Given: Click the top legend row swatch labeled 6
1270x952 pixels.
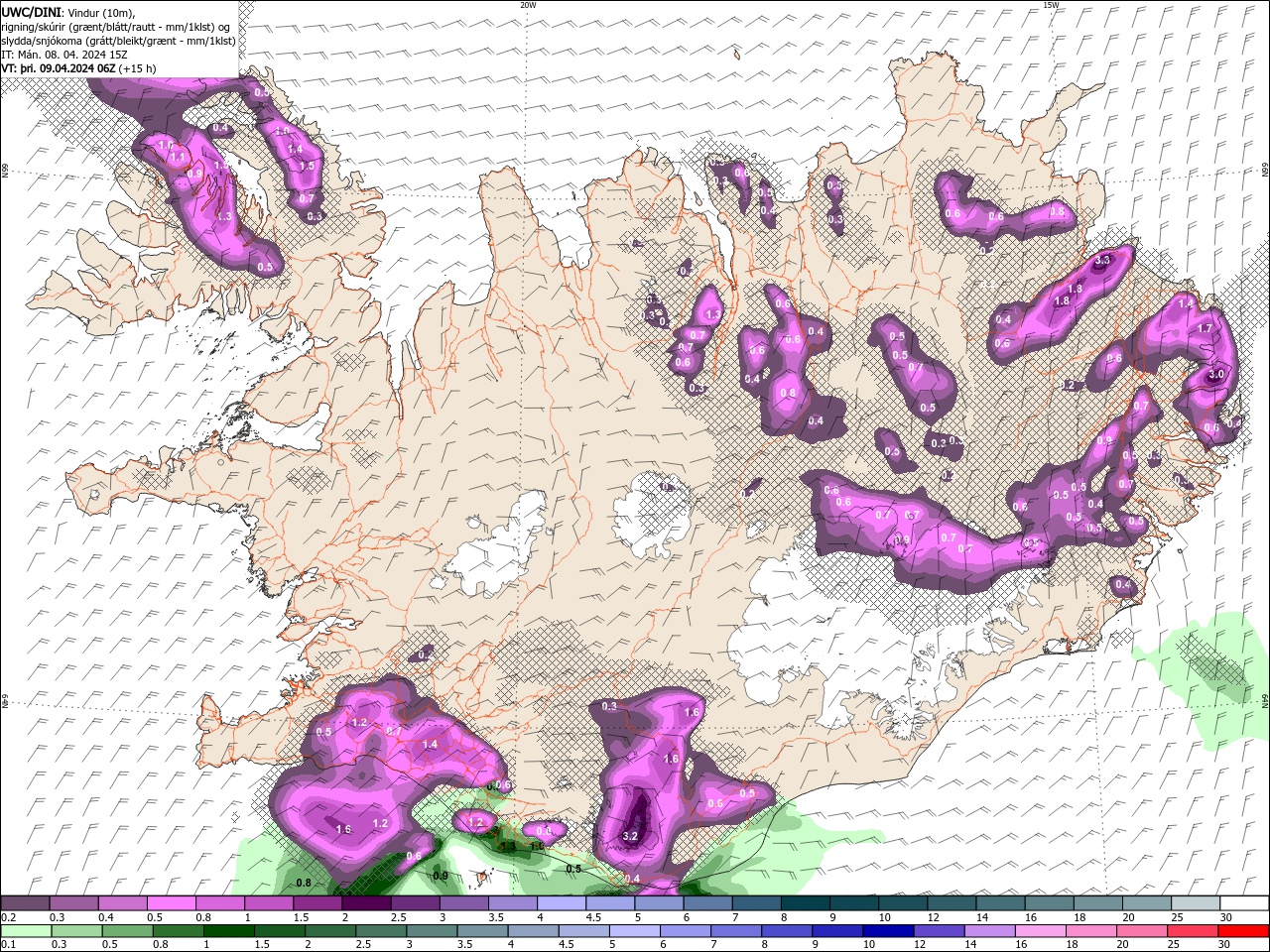Looking at the screenshot, I should pos(705,904).
